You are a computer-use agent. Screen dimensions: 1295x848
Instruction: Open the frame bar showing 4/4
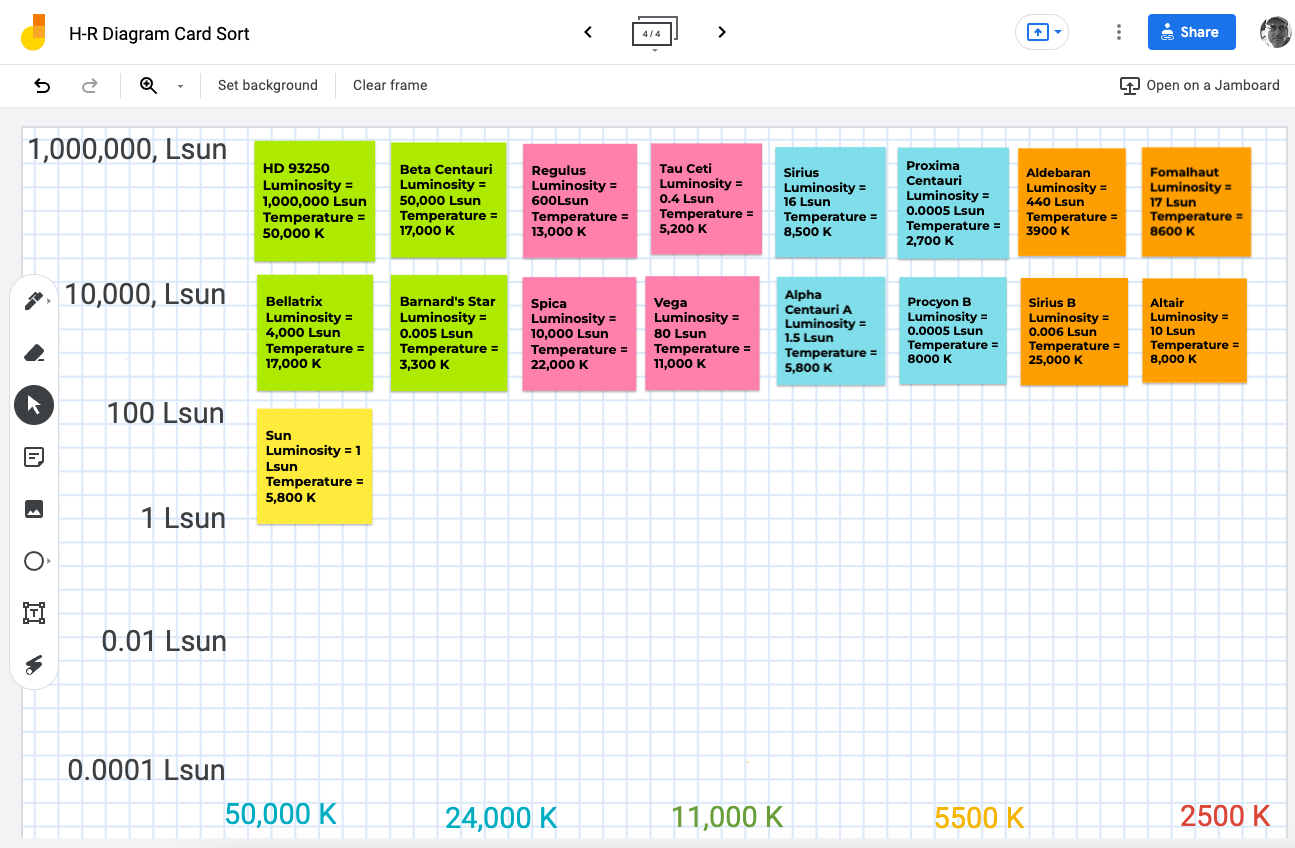[x=654, y=31]
